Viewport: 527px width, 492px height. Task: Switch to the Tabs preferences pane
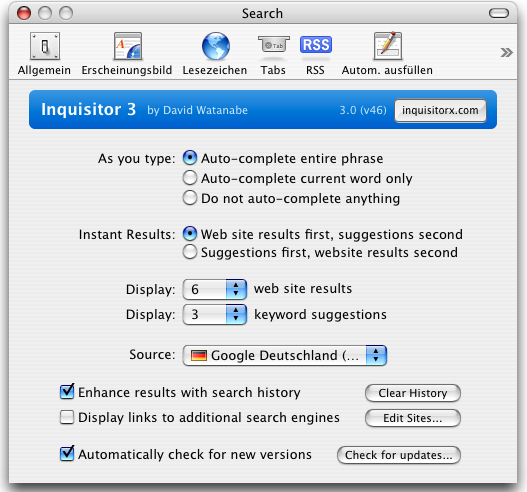click(x=273, y=54)
